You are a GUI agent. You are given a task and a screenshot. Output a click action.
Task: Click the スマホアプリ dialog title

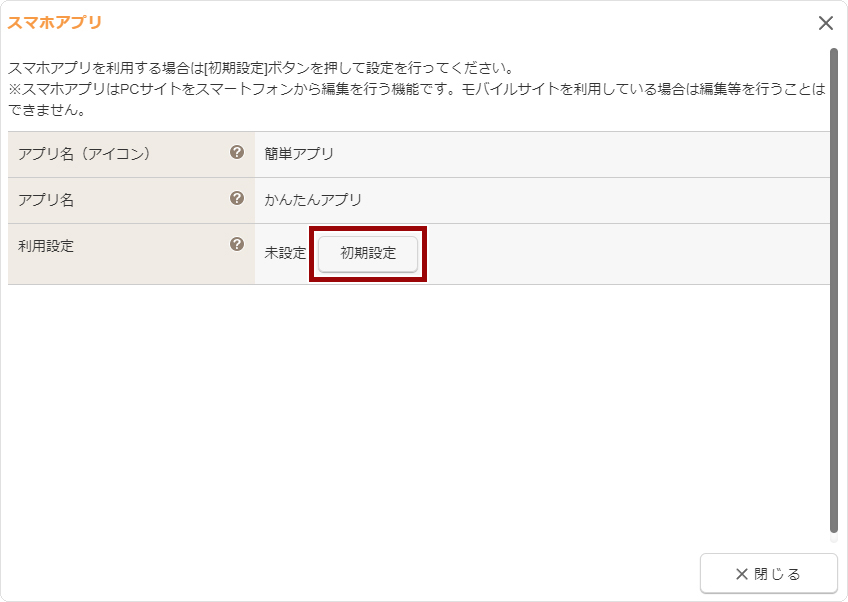point(55,22)
